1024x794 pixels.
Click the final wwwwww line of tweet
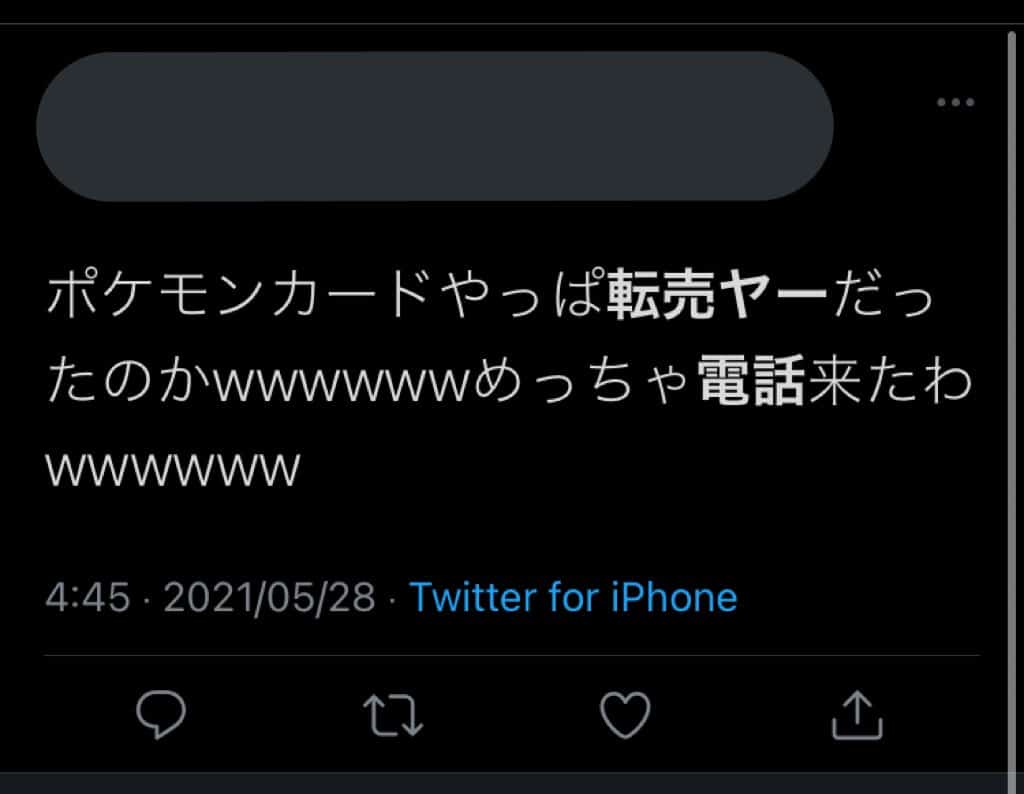[173, 468]
